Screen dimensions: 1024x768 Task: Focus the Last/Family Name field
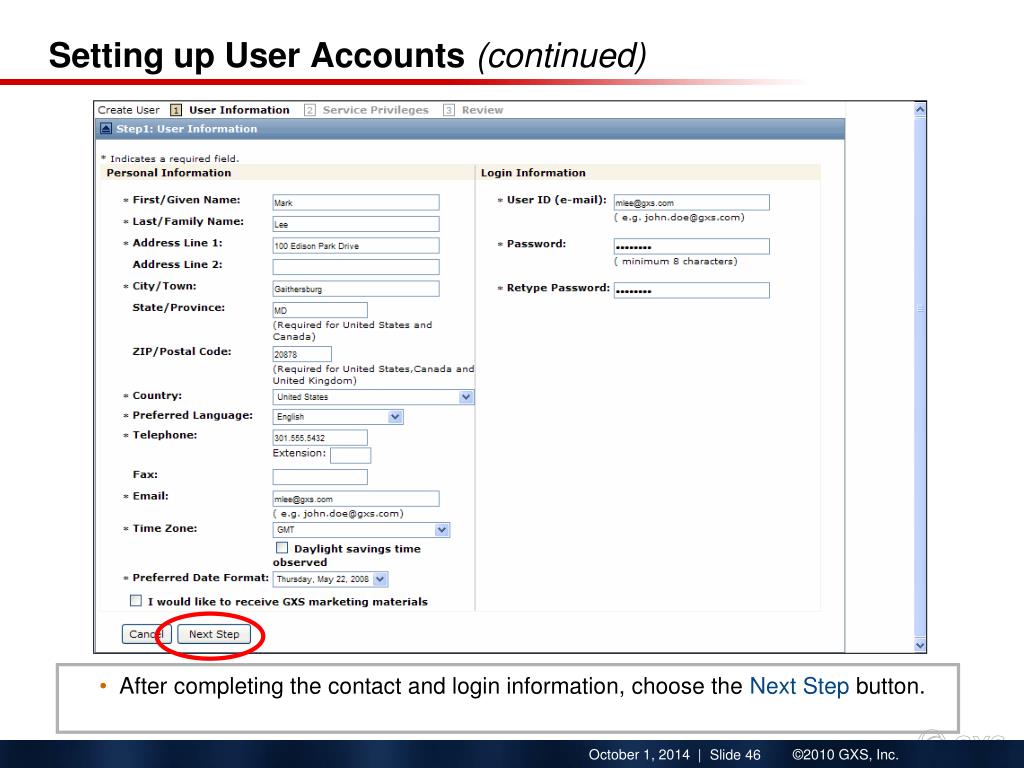[356, 224]
